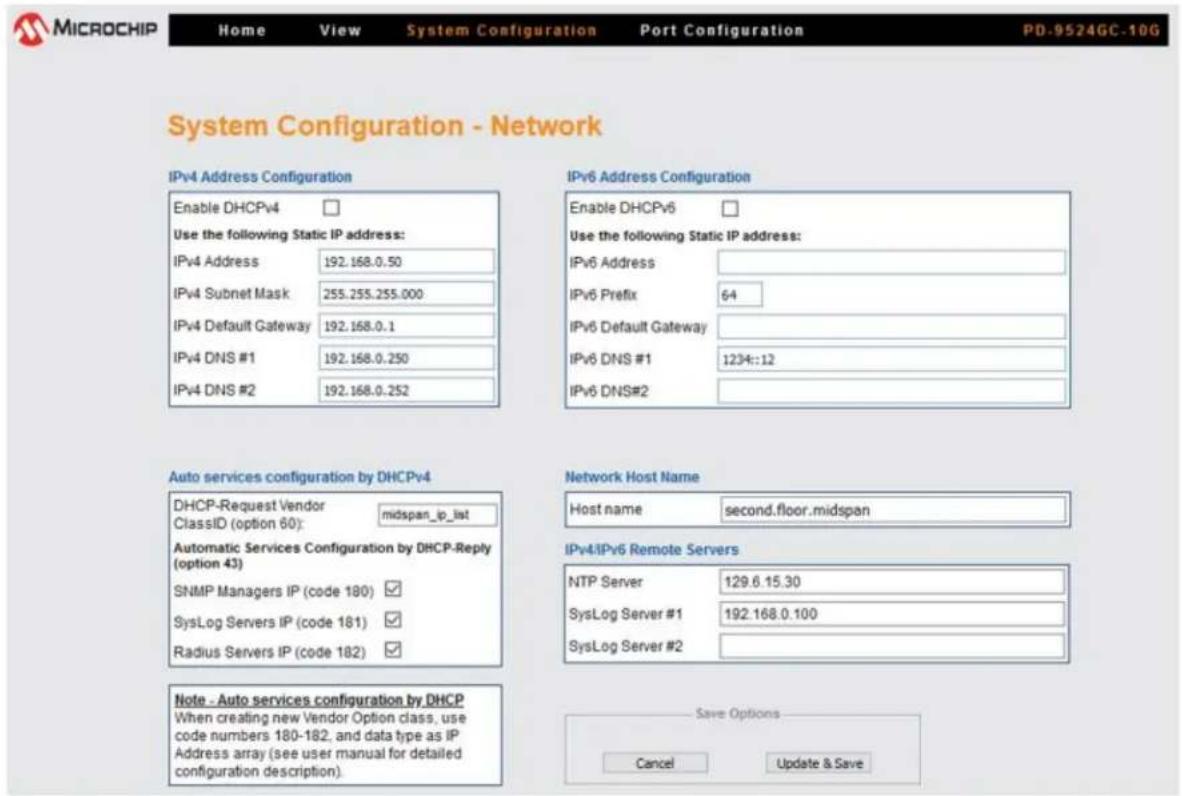
Task: Click the IPv4 Address field
Action: pyautogui.click(x=406, y=262)
